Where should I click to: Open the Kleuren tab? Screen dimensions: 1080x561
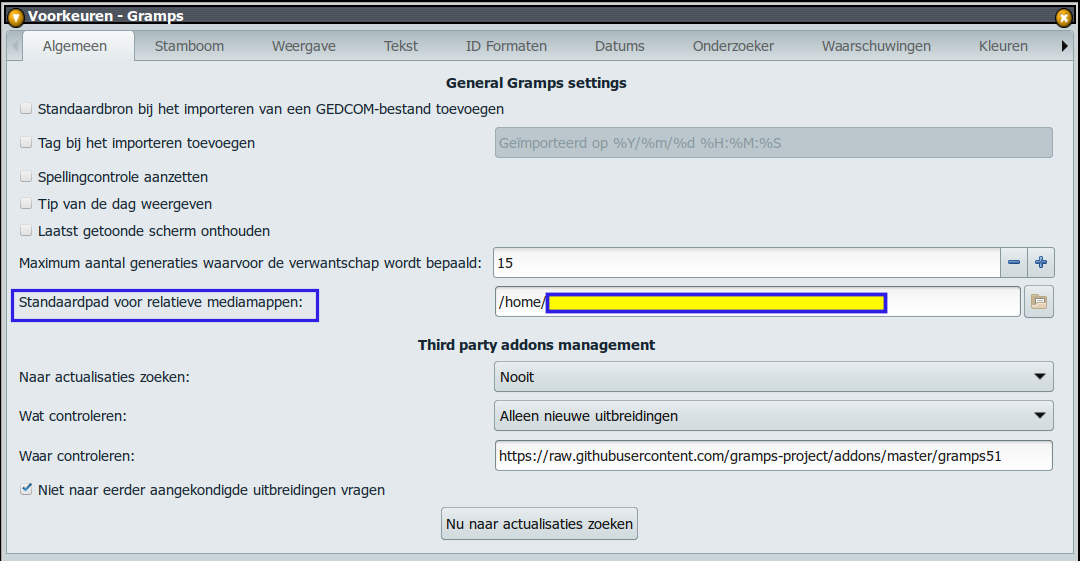click(1004, 46)
